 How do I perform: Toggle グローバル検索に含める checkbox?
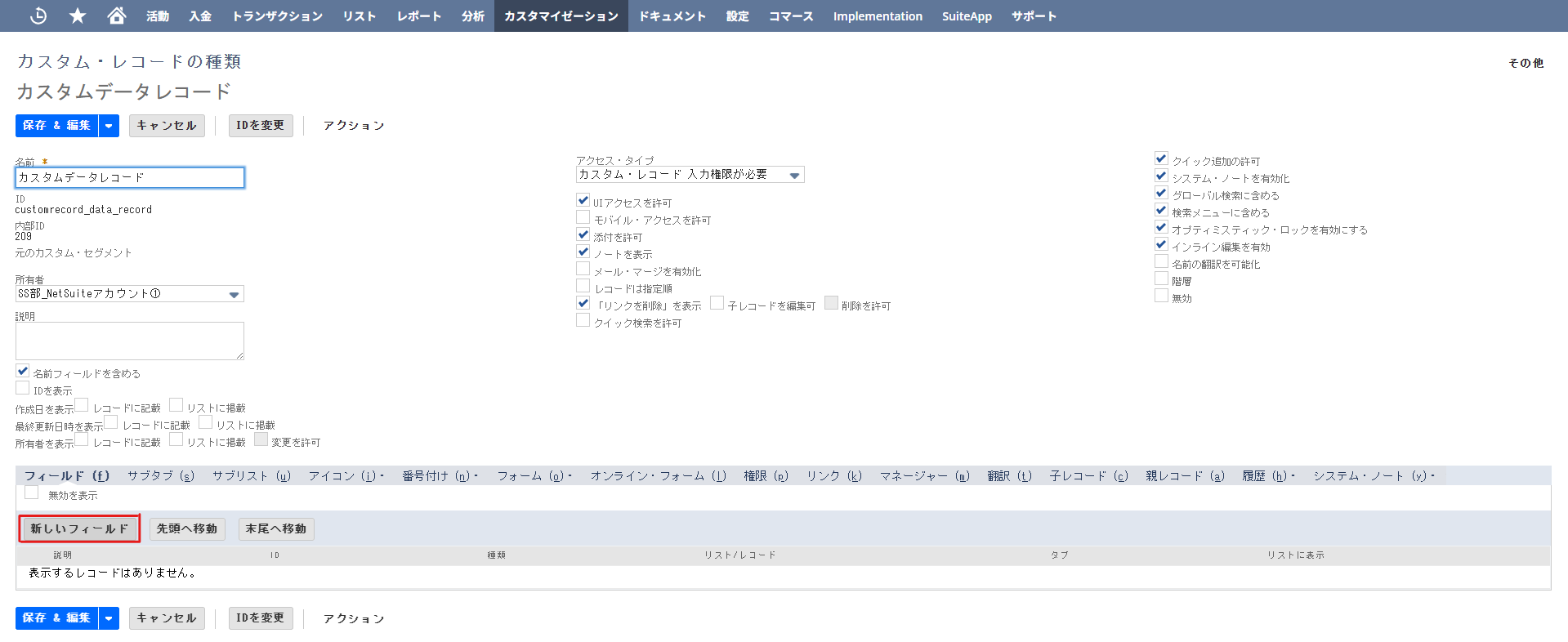(x=1161, y=193)
